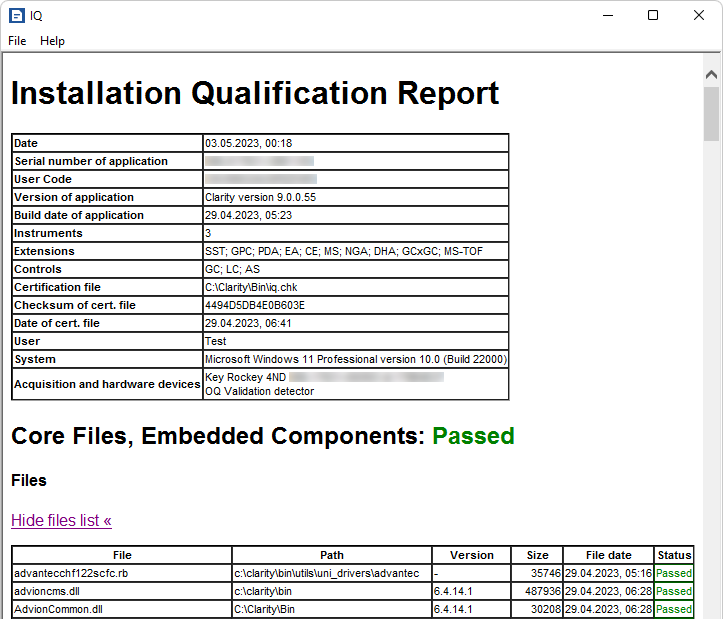Click the Files subheading
Screen dimensions: 723x619
29,481
